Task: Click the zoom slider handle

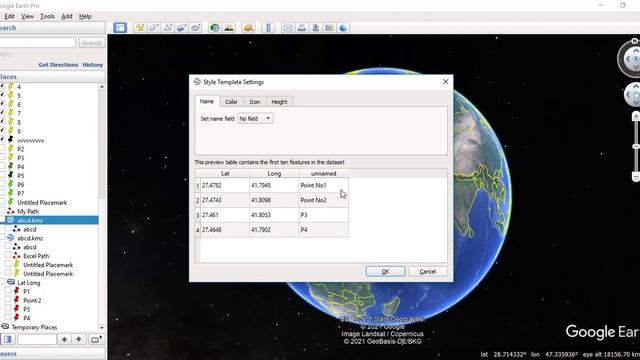Action: 636,146
